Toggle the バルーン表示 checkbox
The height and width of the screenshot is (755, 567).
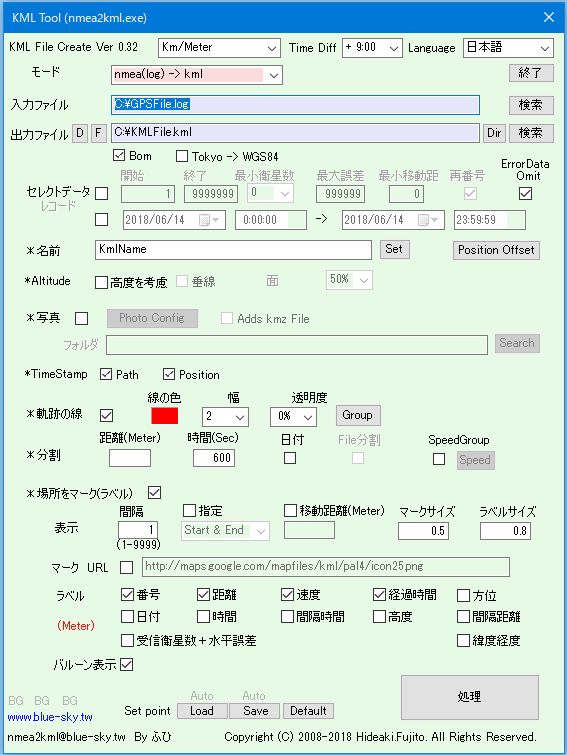tap(127, 664)
